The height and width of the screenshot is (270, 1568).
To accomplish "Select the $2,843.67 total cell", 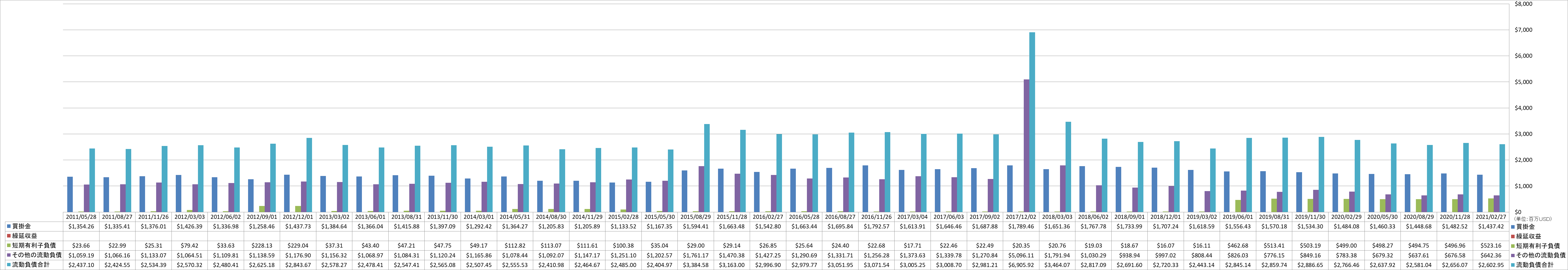I will pos(298,265).
